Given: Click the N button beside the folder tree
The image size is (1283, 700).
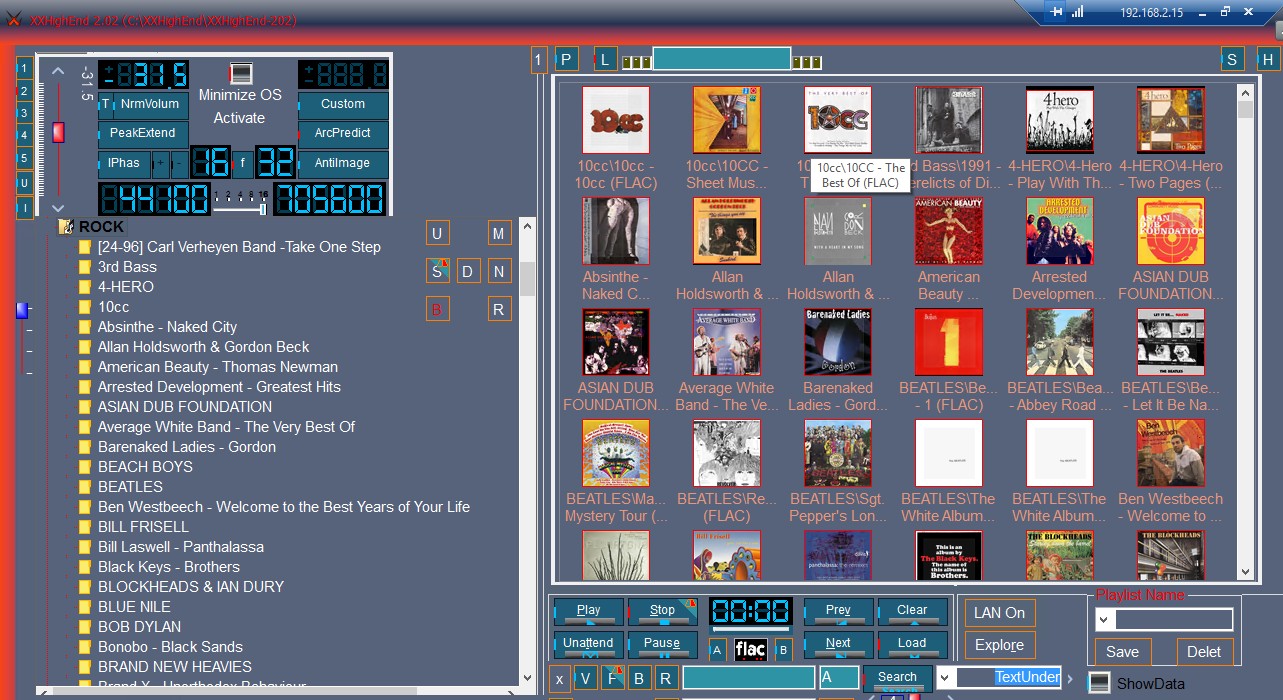Looking at the screenshot, I should click(x=499, y=271).
